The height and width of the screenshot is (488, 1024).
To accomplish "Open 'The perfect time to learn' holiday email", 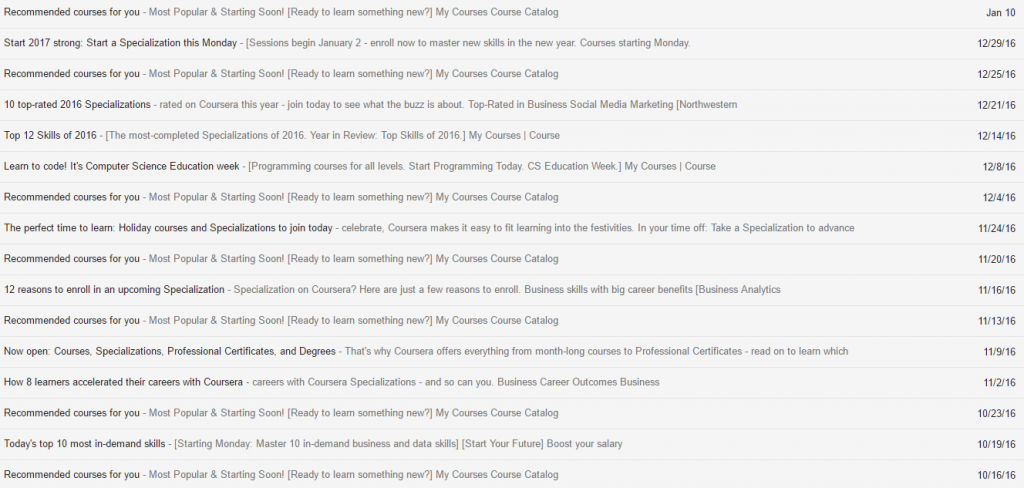I will point(512,228).
